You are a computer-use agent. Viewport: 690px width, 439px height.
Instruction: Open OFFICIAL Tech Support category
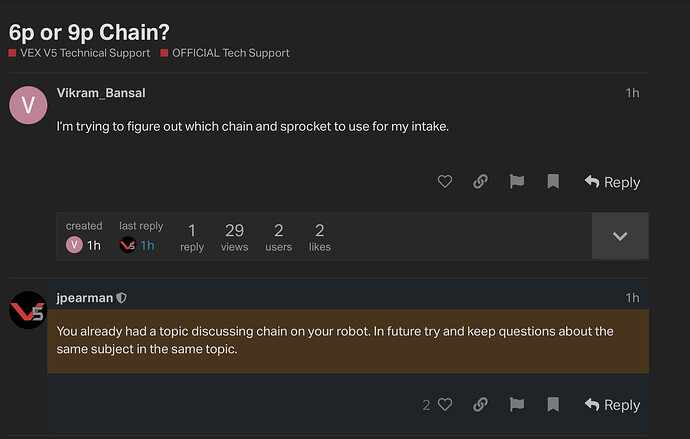(230, 52)
